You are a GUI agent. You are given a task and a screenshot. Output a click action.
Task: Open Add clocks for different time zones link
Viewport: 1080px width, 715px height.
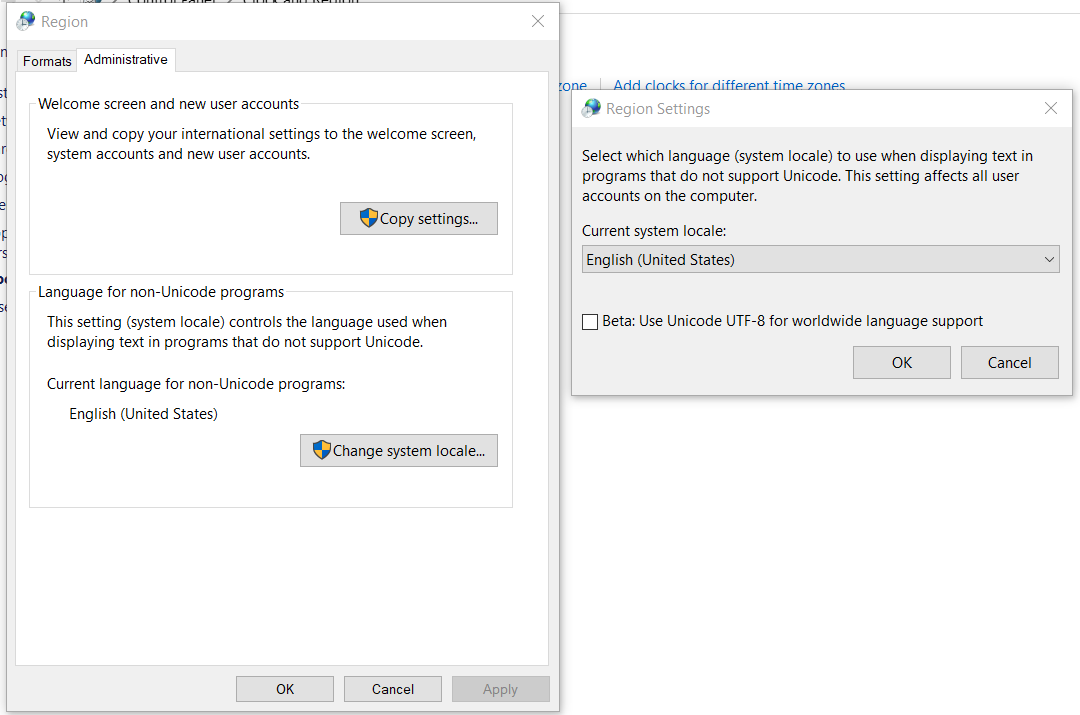[728, 85]
